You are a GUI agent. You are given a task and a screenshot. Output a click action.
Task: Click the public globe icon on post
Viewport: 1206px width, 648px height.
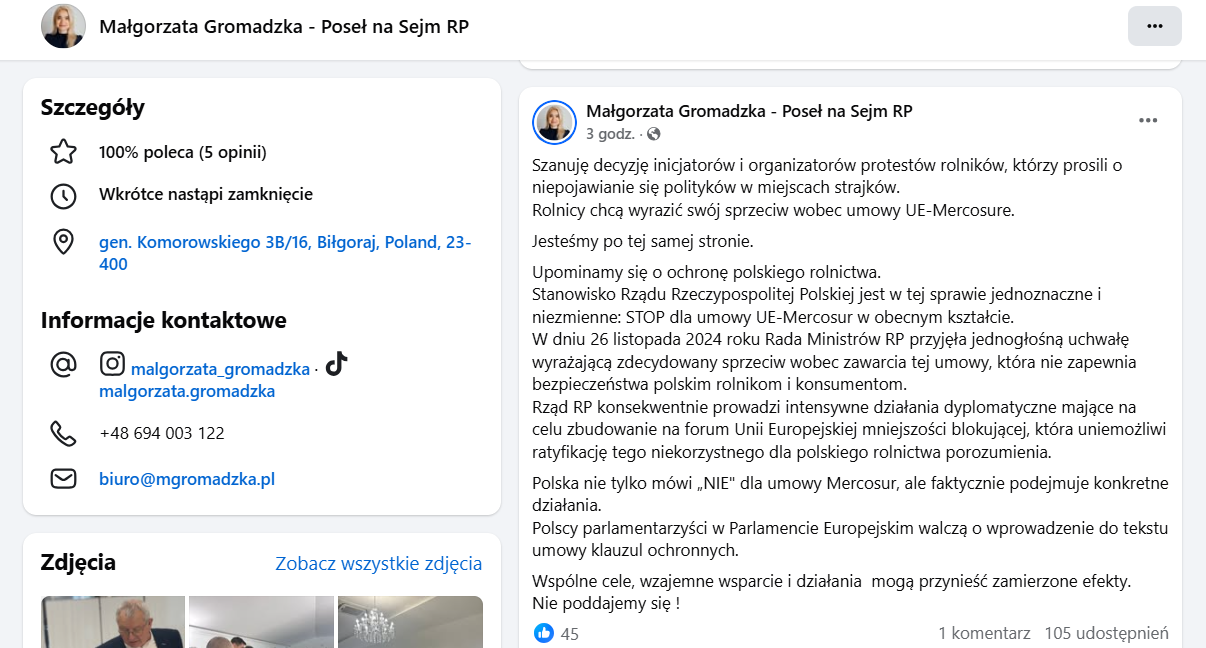654,134
